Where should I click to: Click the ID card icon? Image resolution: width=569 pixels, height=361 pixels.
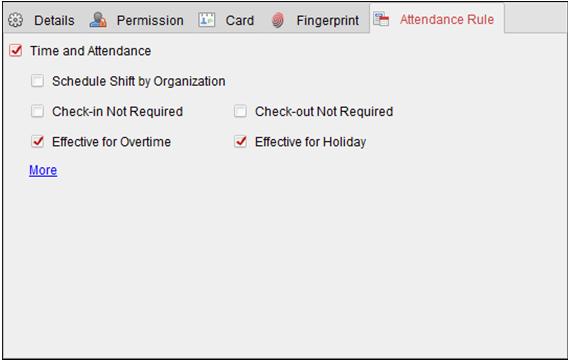tap(207, 20)
